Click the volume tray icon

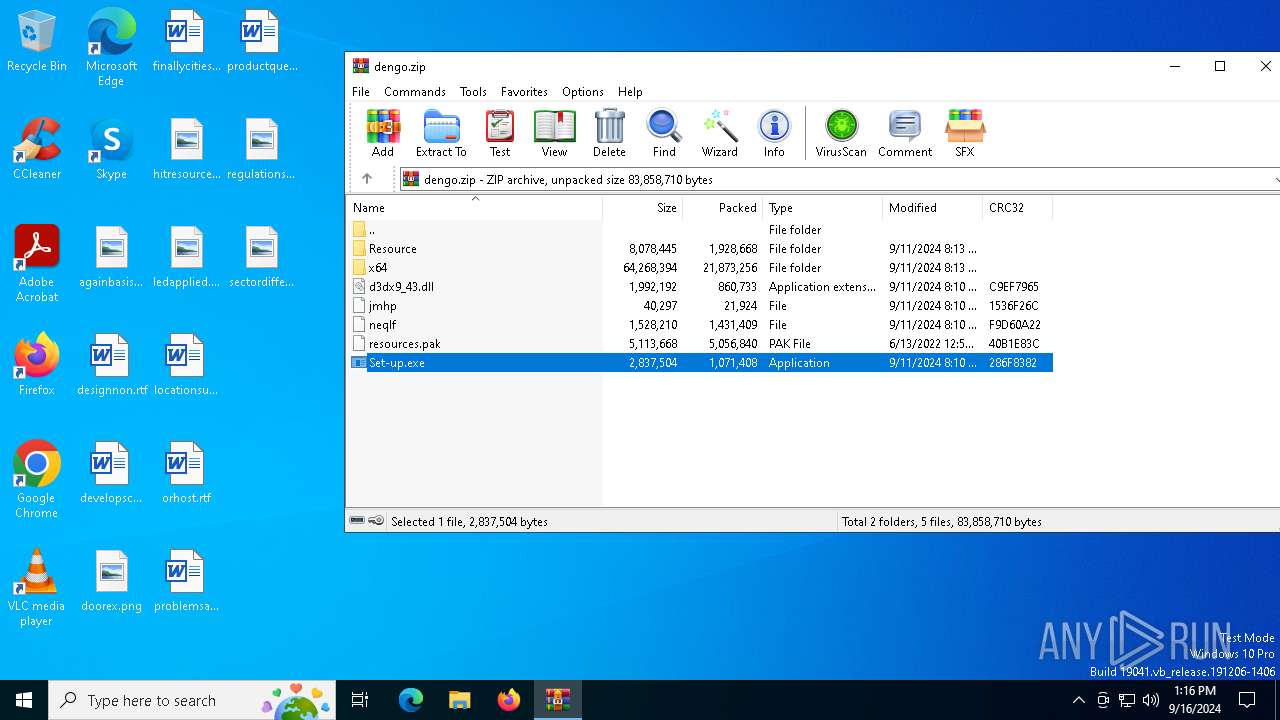pos(1151,700)
